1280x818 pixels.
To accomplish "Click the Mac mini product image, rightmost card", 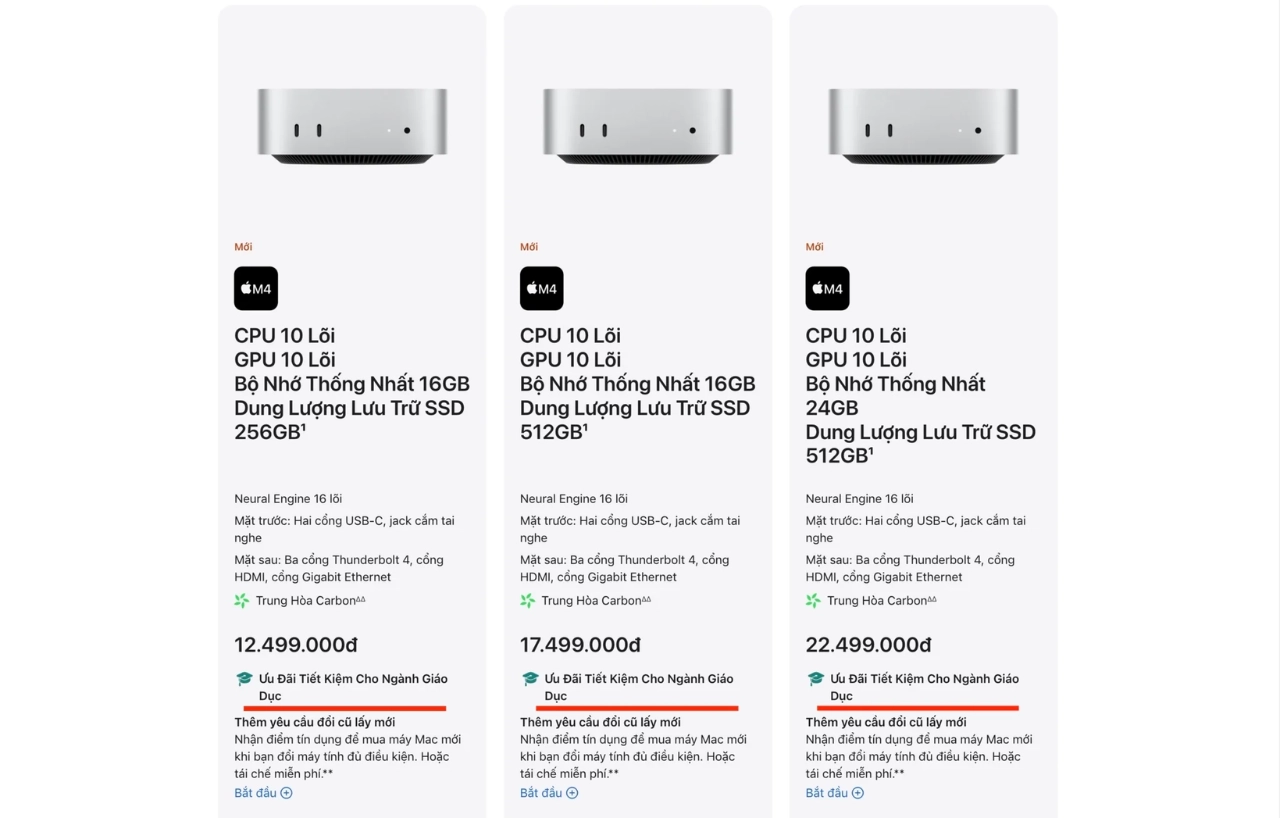I will pos(922,125).
